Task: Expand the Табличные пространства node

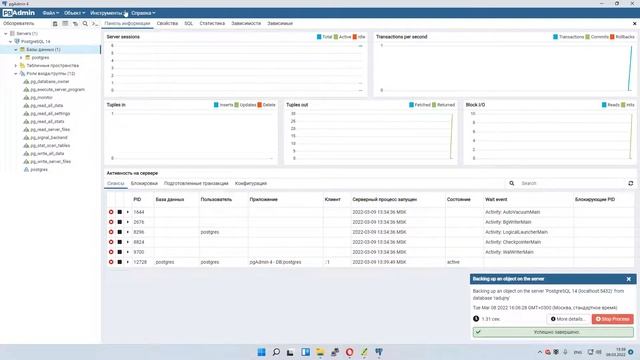Action: point(16,65)
